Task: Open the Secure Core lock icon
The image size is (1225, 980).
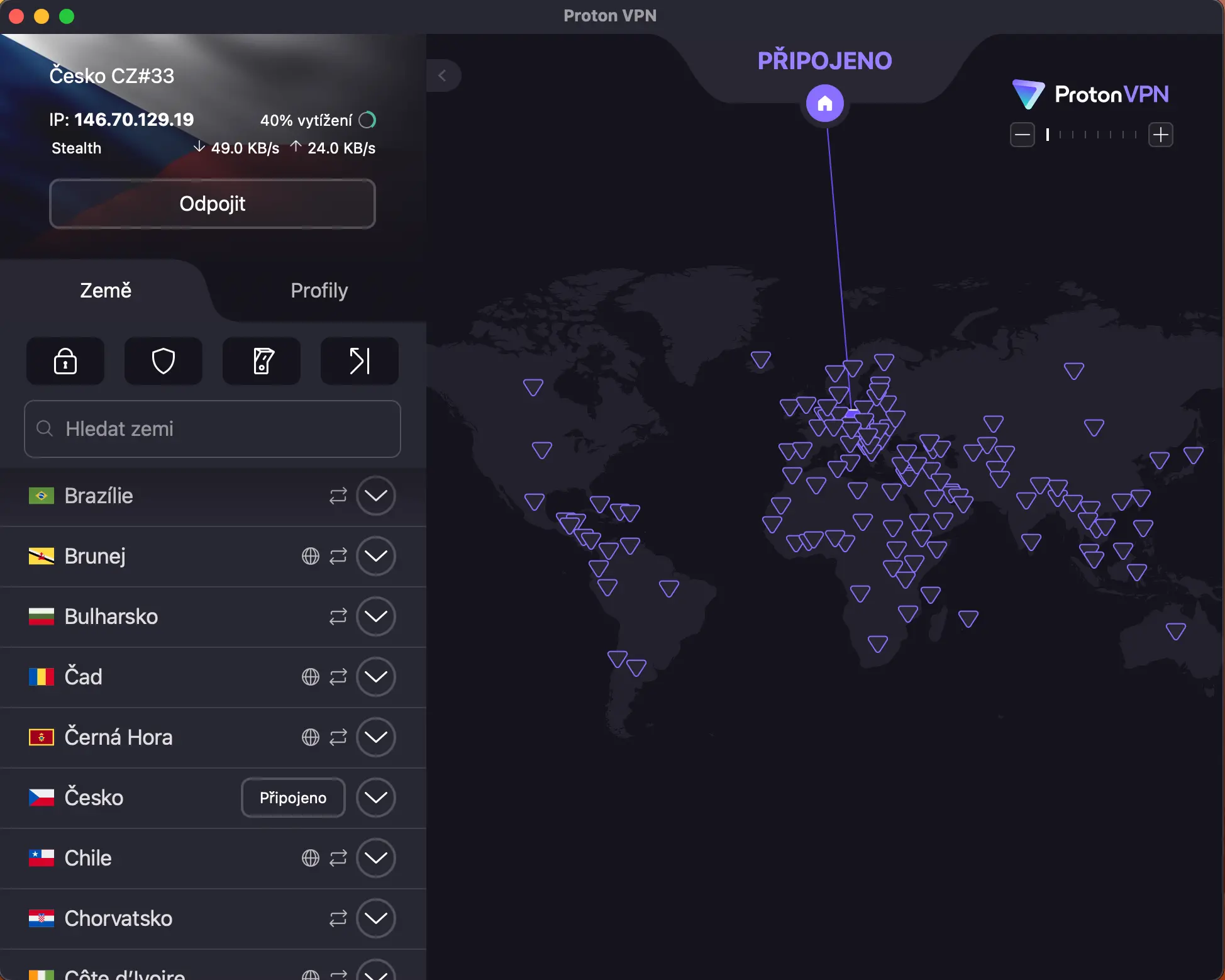Action: point(65,361)
